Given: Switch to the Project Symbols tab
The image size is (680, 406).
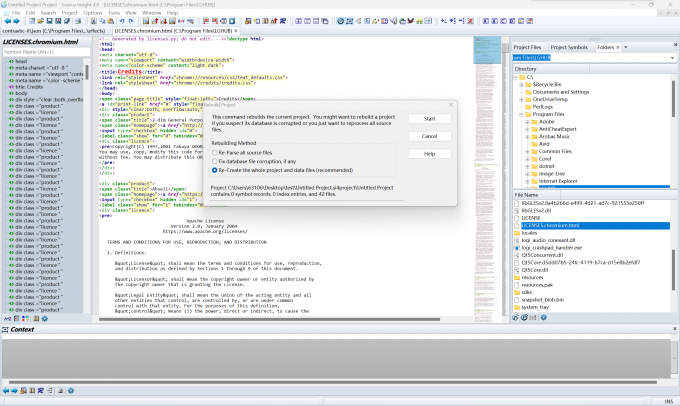Looking at the screenshot, I should tap(569, 47).
